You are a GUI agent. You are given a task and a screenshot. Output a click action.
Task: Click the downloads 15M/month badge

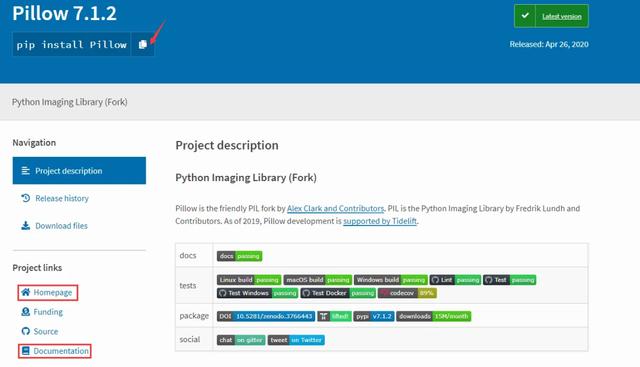pos(433,316)
